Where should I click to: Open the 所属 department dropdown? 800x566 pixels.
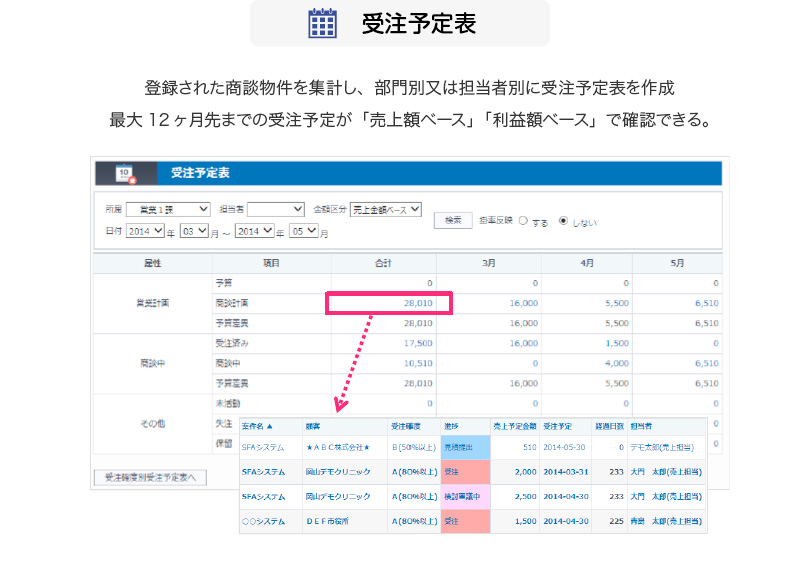[174, 209]
